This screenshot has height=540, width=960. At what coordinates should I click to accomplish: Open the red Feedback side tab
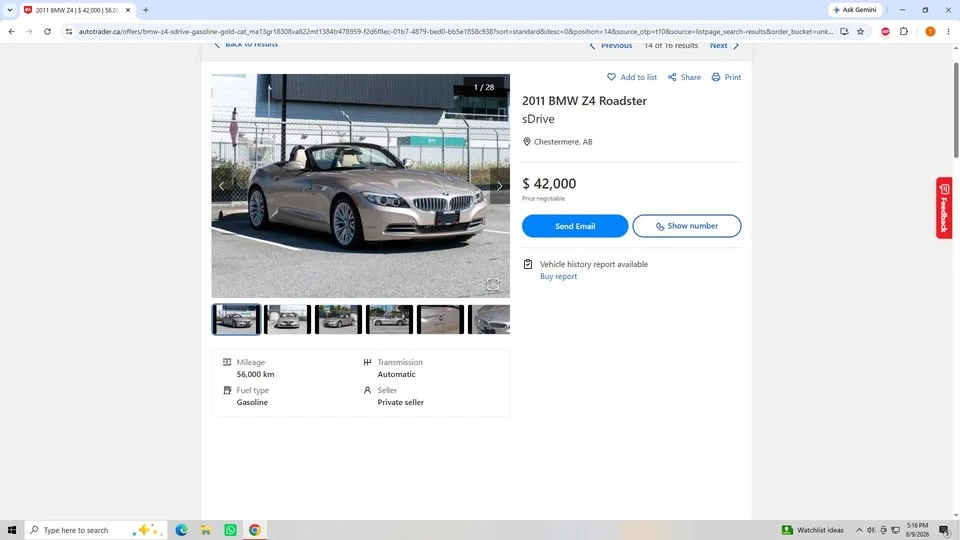(943, 208)
